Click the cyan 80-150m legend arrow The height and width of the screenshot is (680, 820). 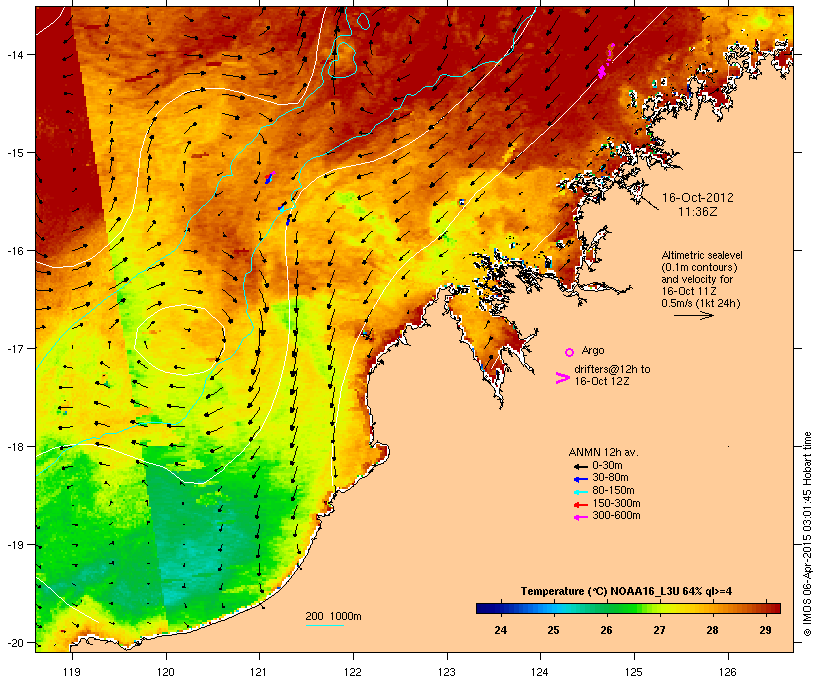pos(580,492)
